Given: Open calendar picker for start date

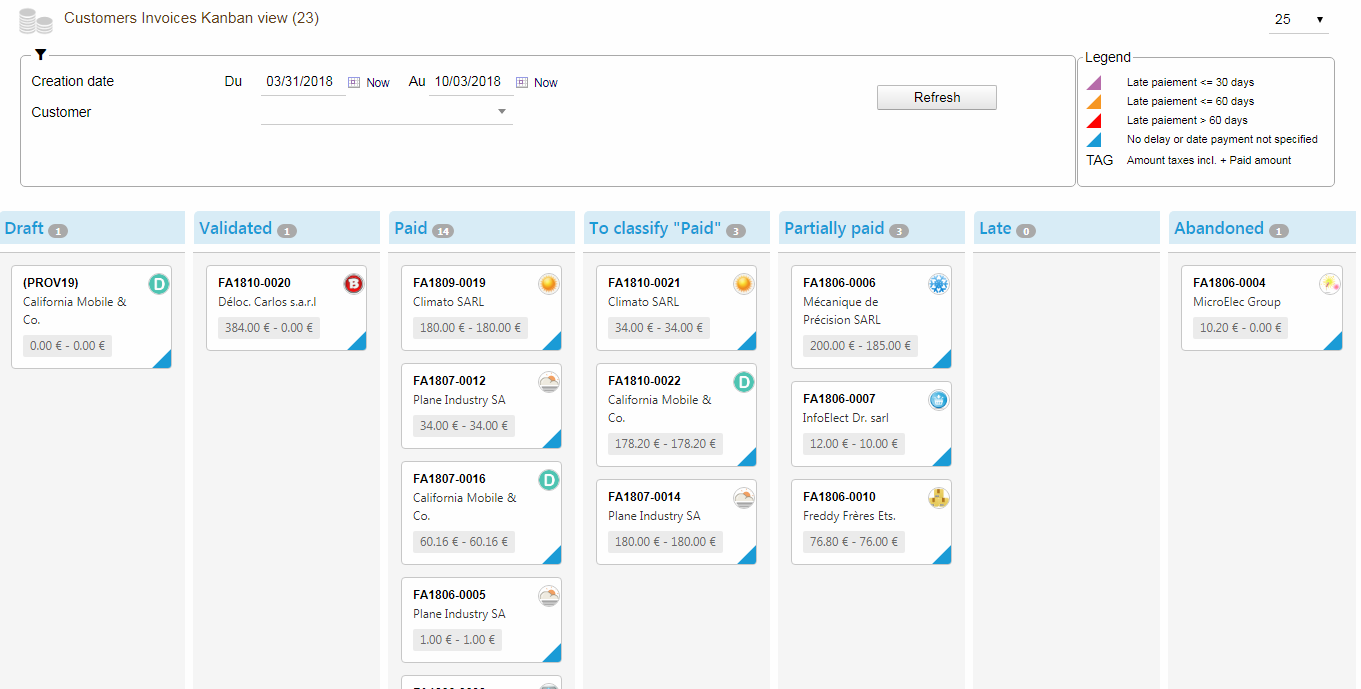Looking at the screenshot, I should [x=354, y=82].
